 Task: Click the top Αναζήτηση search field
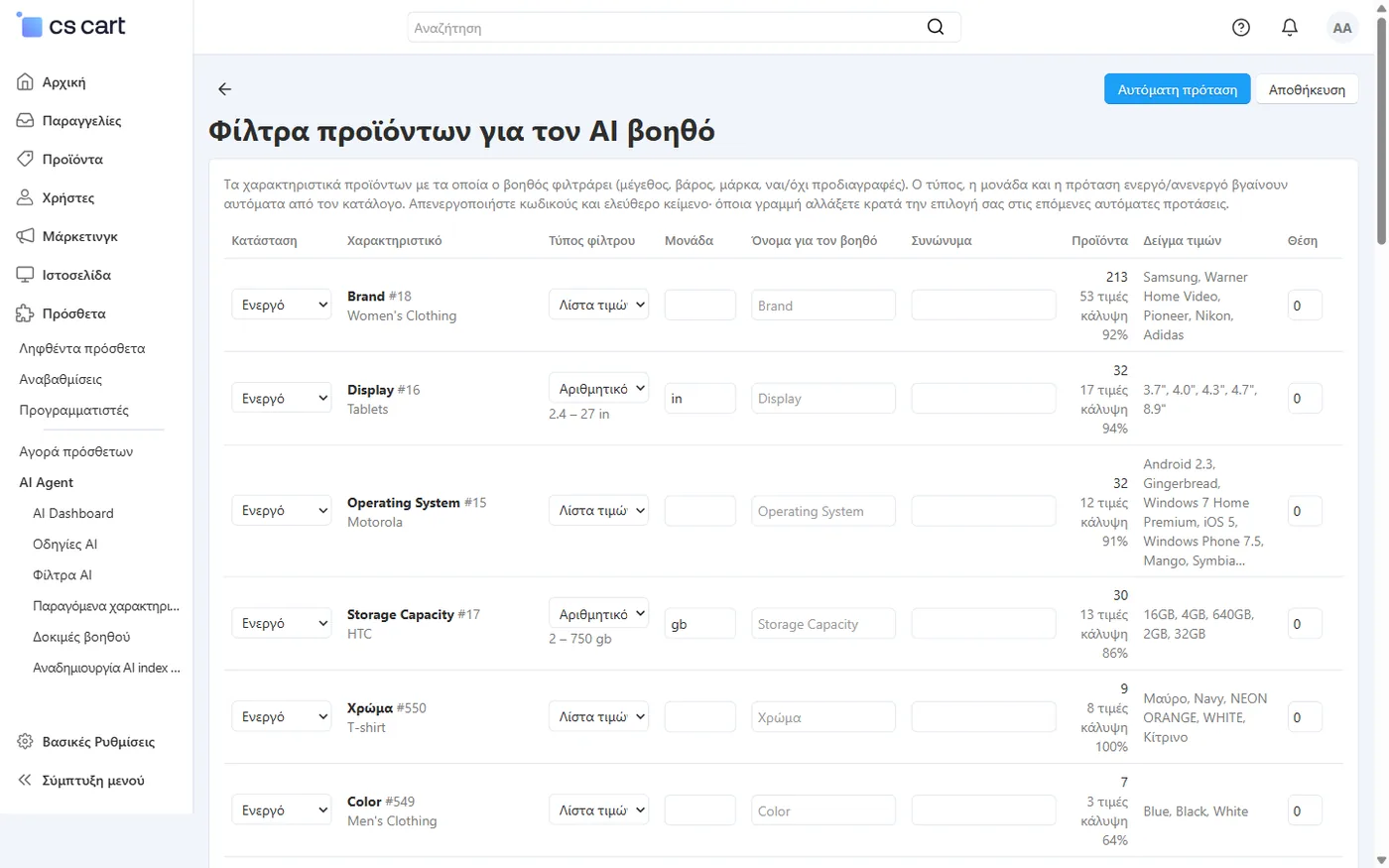(x=684, y=28)
